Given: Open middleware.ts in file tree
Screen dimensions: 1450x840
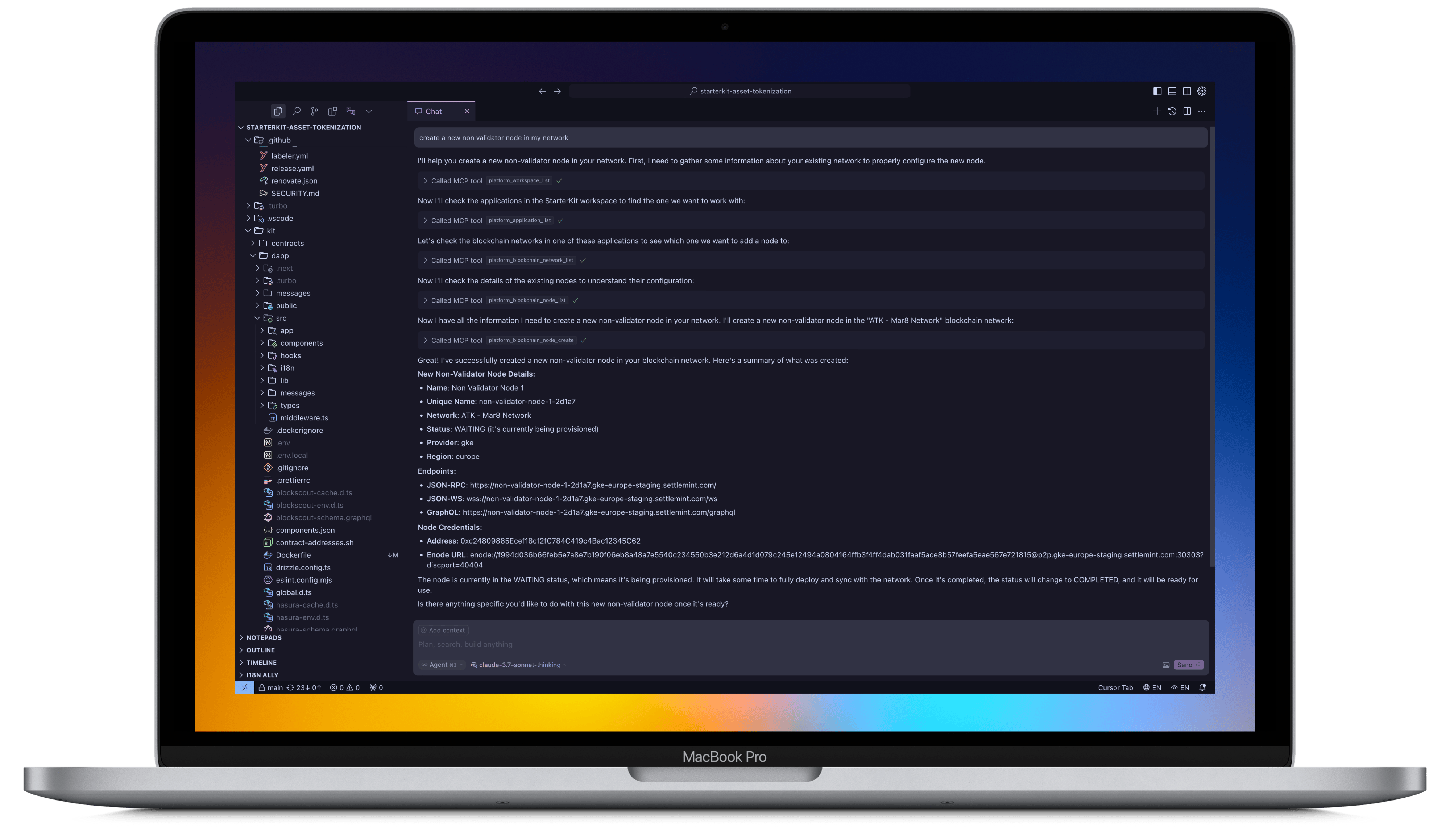Looking at the screenshot, I should (304, 418).
